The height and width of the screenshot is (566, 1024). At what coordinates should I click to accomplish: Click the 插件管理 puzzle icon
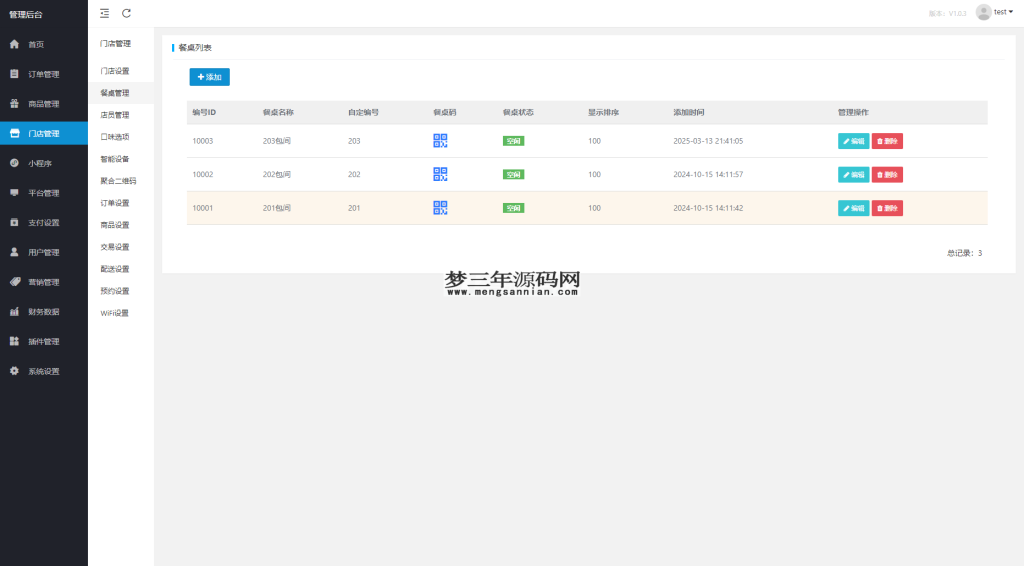14,341
